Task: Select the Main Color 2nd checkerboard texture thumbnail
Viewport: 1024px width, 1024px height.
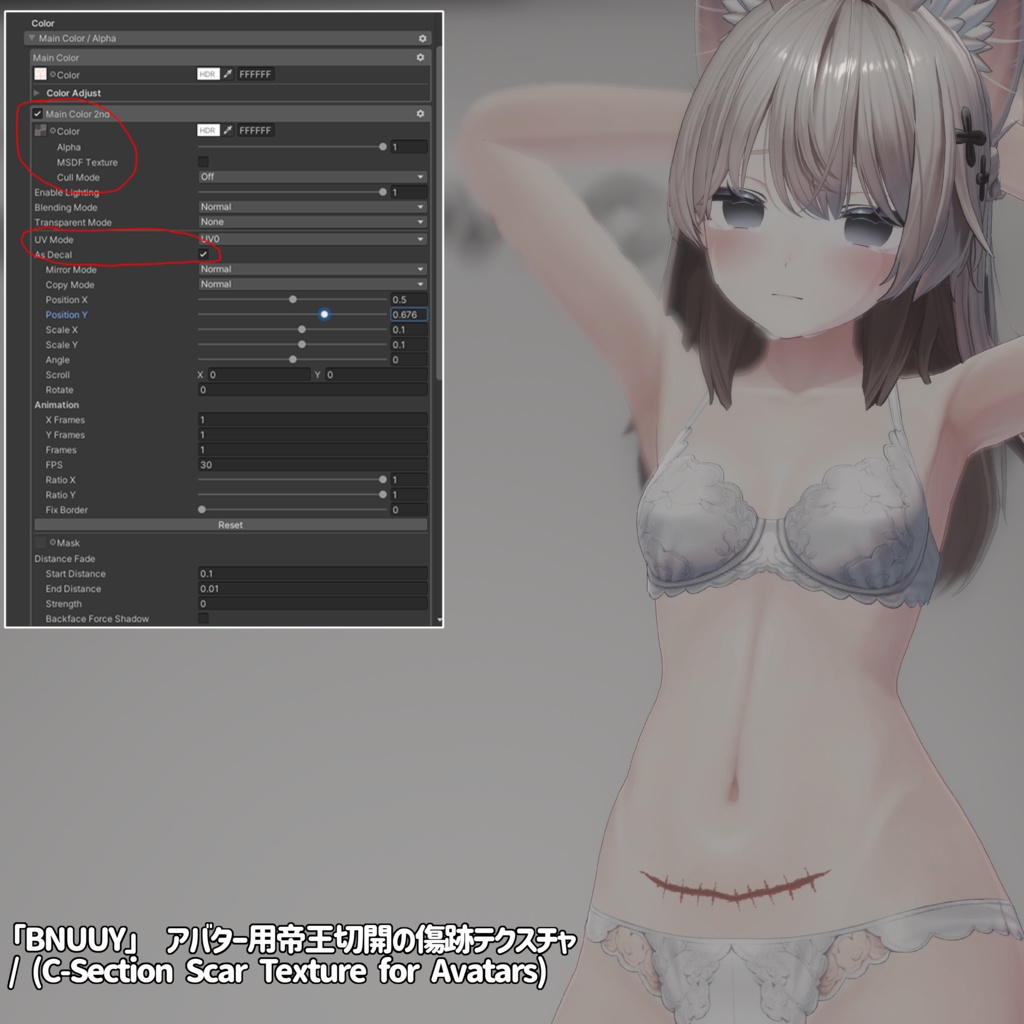Action: 40,130
